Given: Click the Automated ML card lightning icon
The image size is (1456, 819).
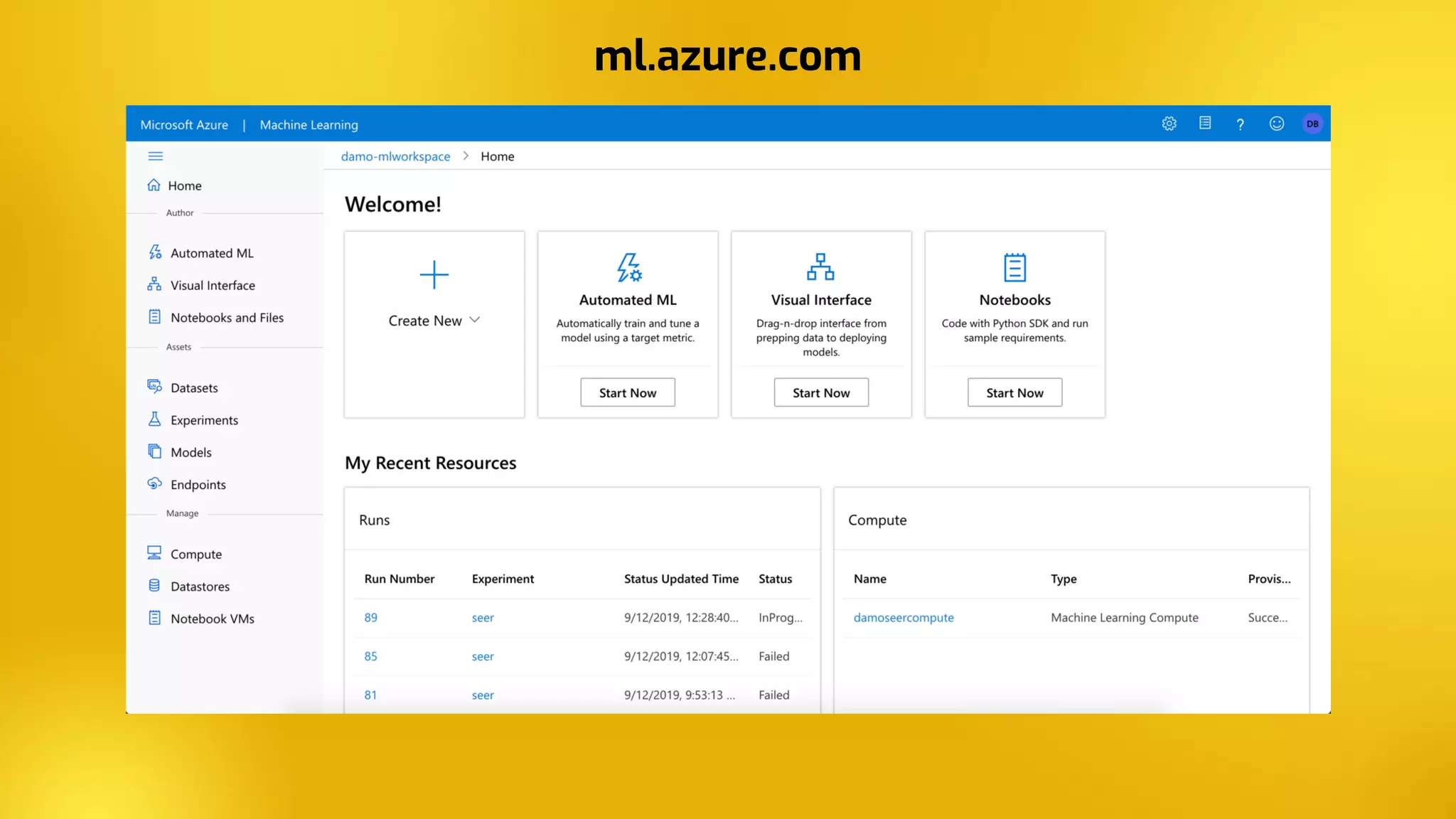Looking at the screenshot, I should pyautogui.click(x=628, y=268).
